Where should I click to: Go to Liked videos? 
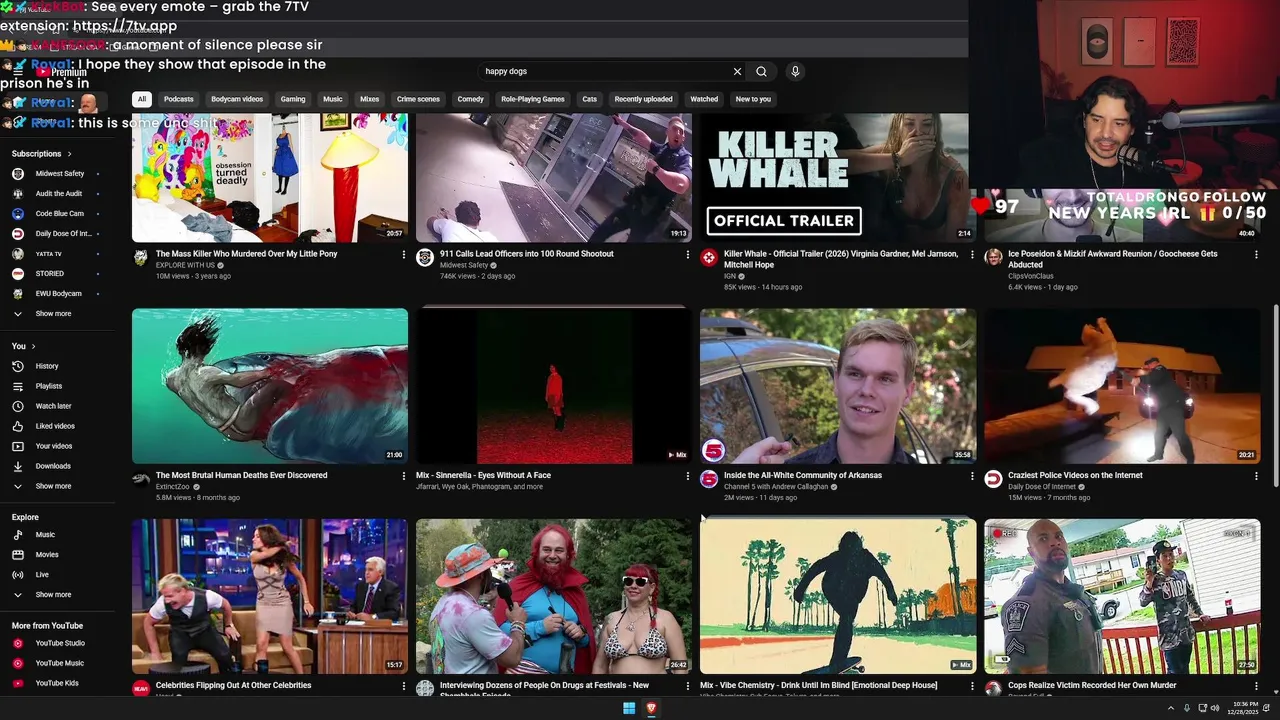click(55, 426)
